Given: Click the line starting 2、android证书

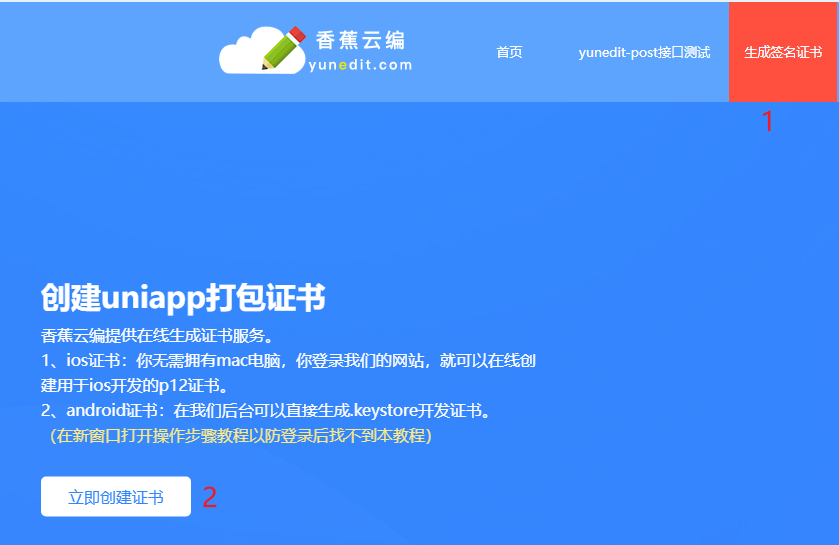Looking at the screenshot, I should click(267, 411).
